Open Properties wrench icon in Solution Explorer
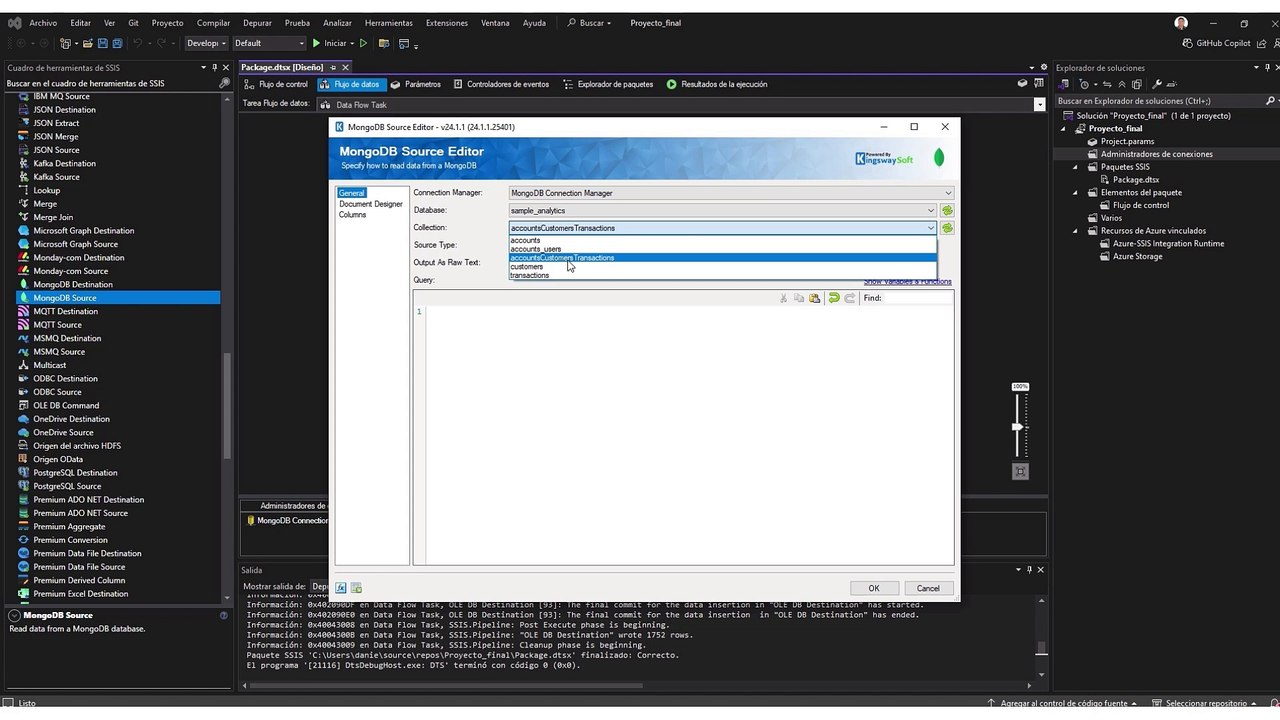 coord(1157,84)
